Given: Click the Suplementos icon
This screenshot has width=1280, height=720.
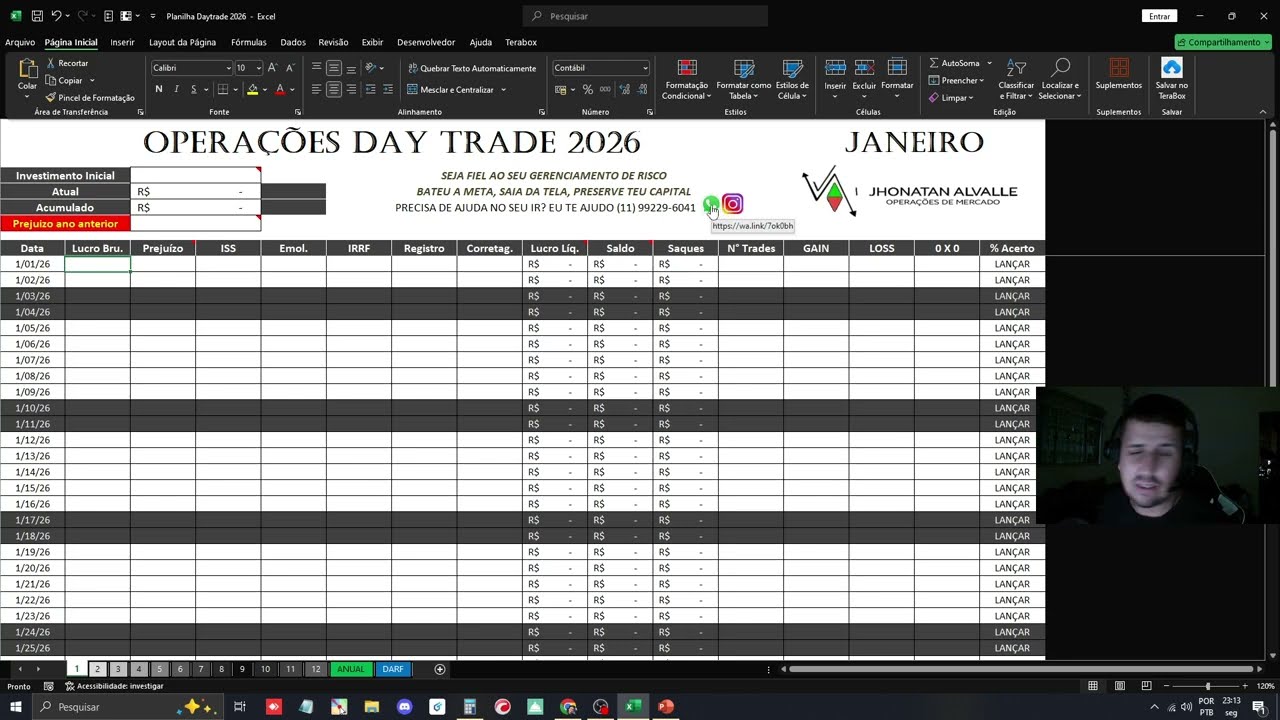Looking at the screenshot, I should click(1119, 68).
